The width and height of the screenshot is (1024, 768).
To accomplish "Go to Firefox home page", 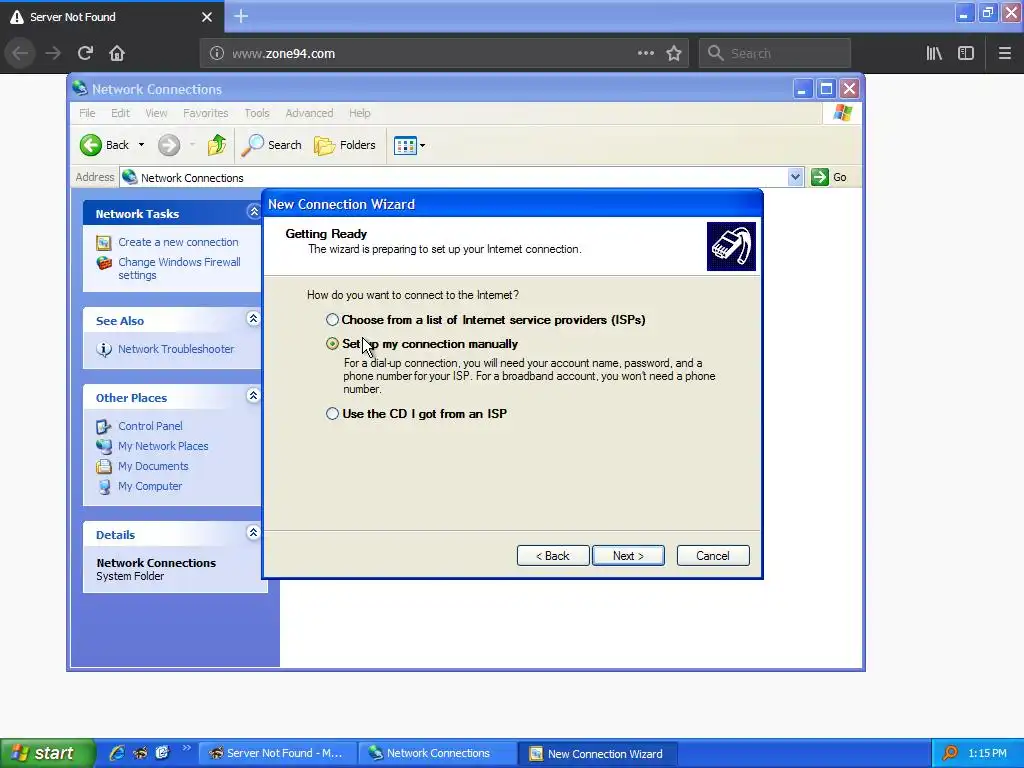I will click(x=117, y=54).
